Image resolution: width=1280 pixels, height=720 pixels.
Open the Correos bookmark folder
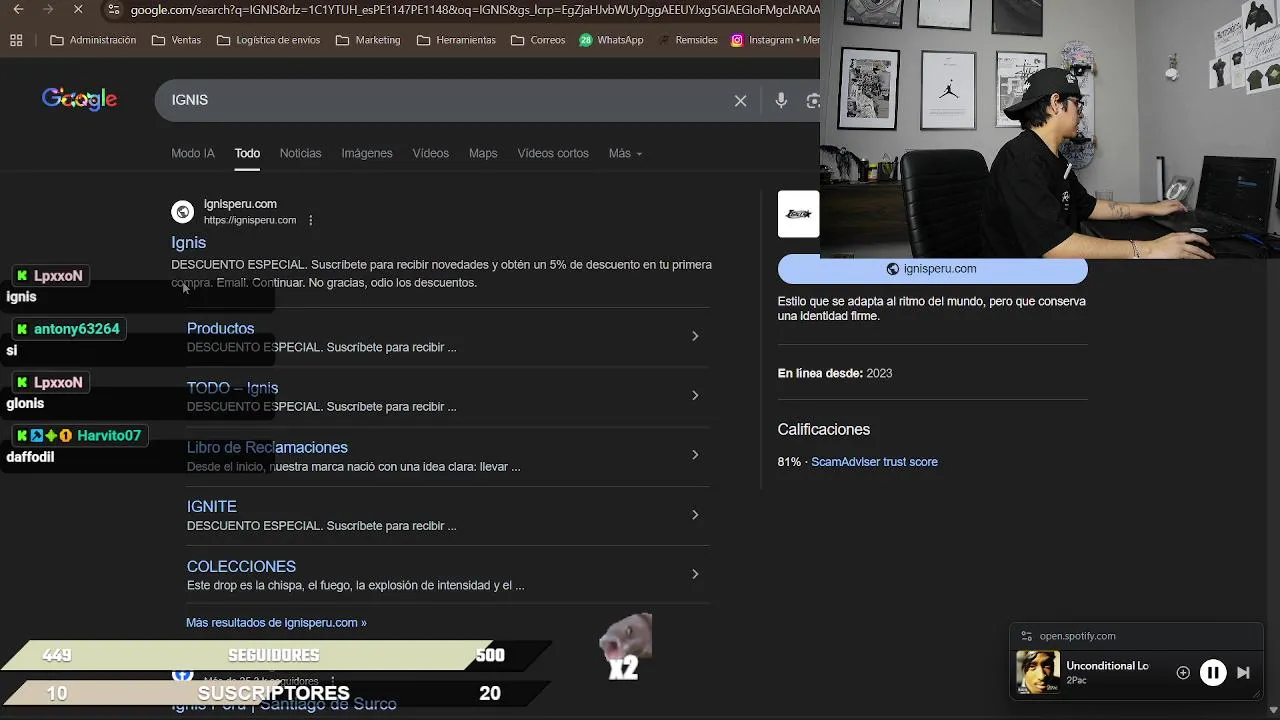point(538,40)
